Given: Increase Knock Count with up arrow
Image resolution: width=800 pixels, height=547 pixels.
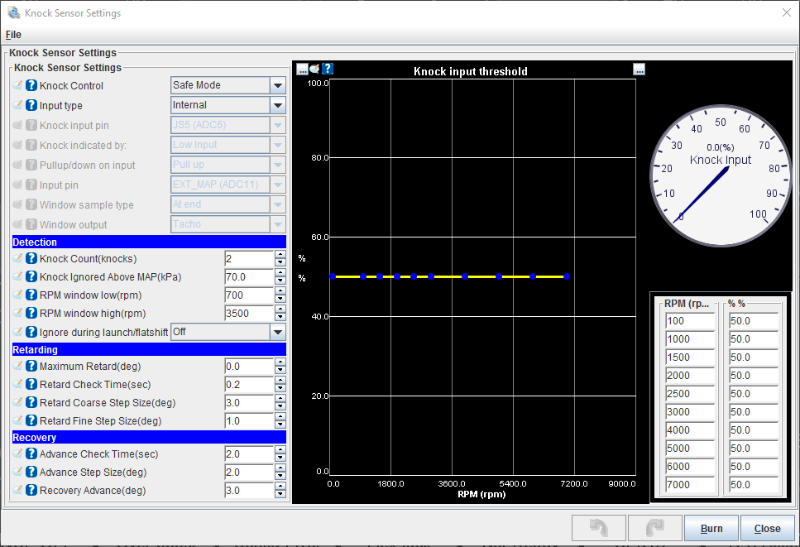Looking at the screenshot, I should click(280, 255).
